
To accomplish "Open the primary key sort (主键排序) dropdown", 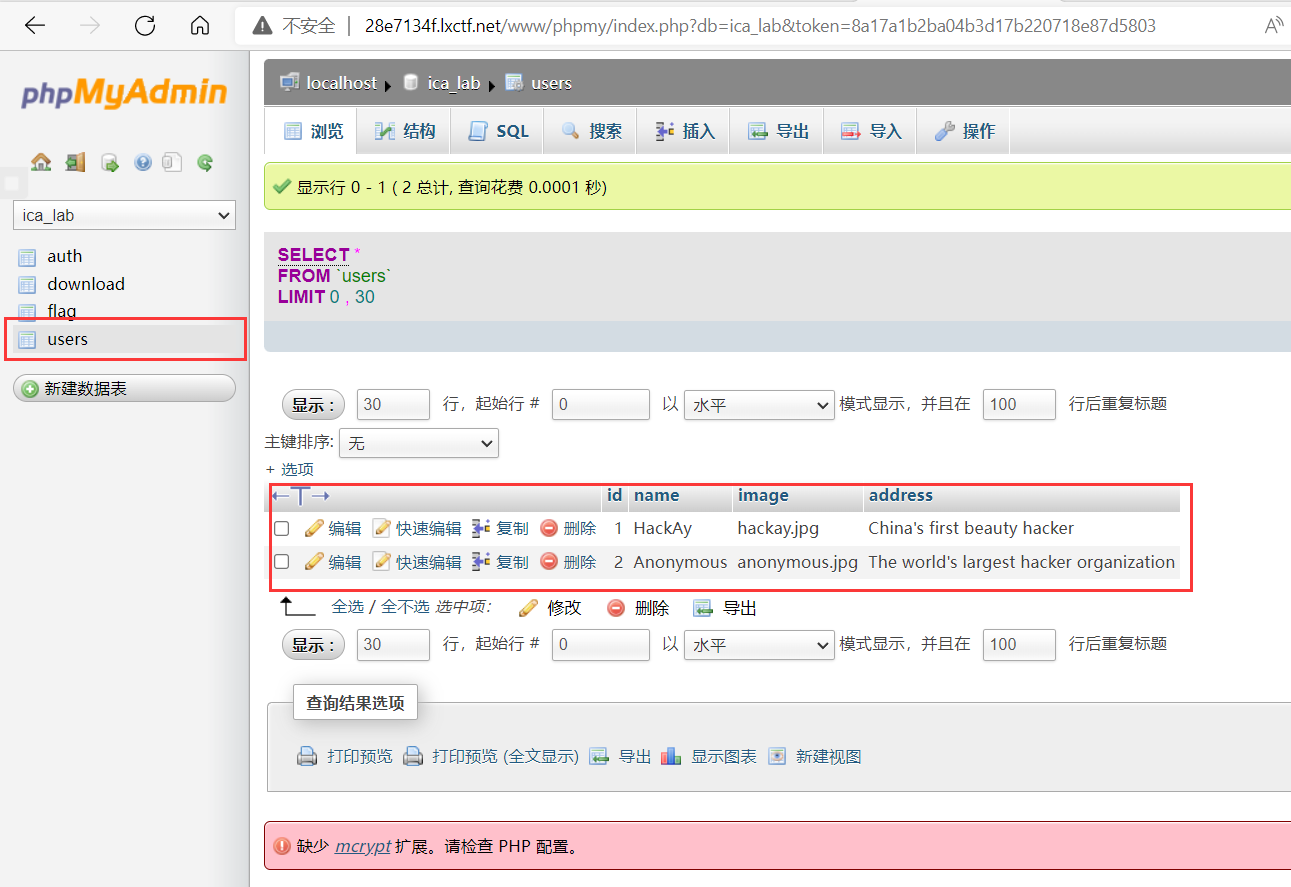I will [419, 443].
